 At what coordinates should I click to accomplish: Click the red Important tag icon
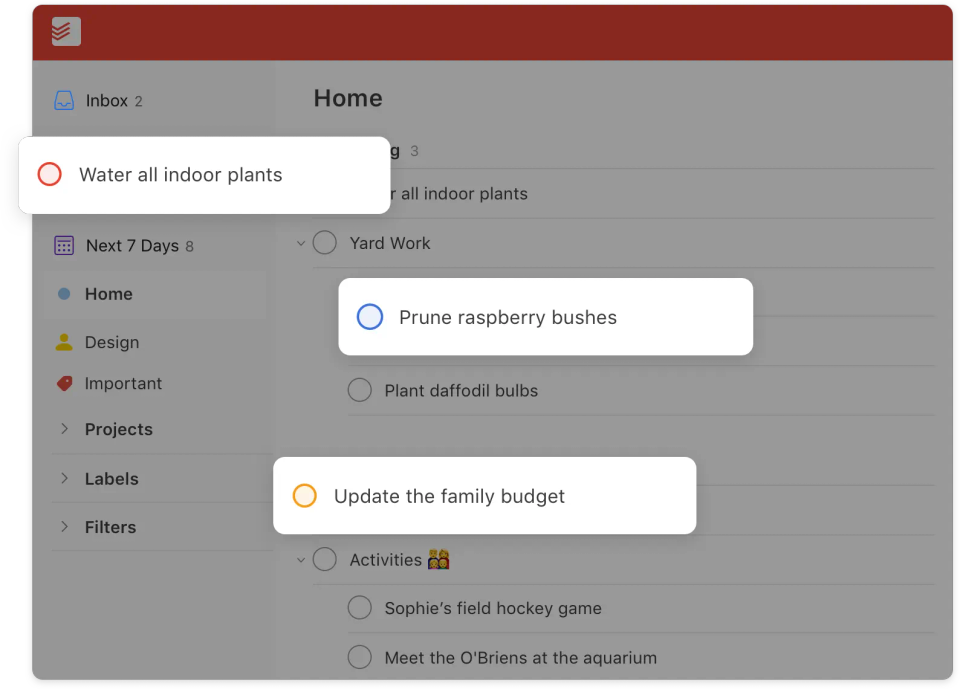pos(64,383)
